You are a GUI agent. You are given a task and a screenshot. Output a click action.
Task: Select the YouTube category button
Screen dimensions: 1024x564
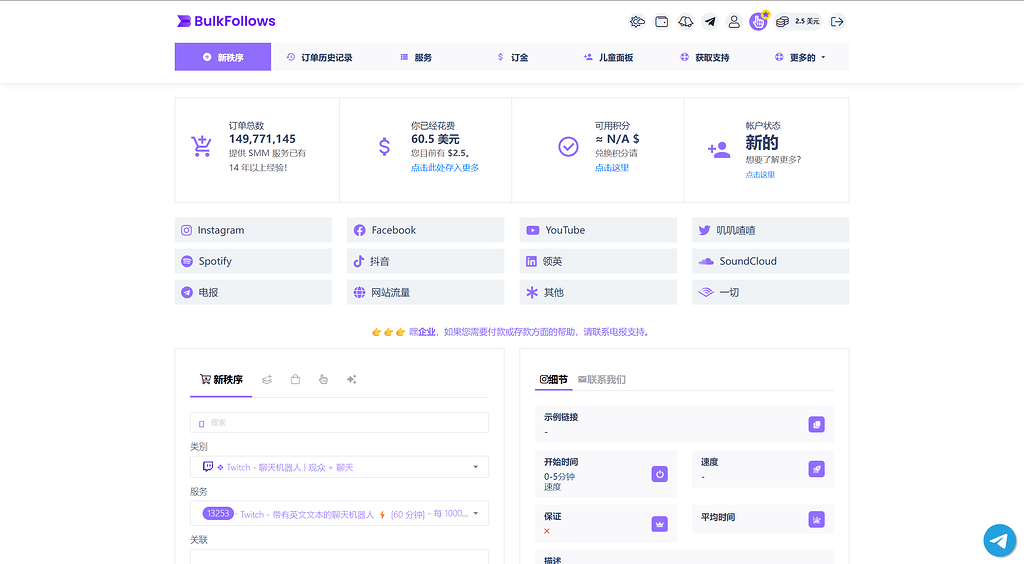tap(598, 230)
